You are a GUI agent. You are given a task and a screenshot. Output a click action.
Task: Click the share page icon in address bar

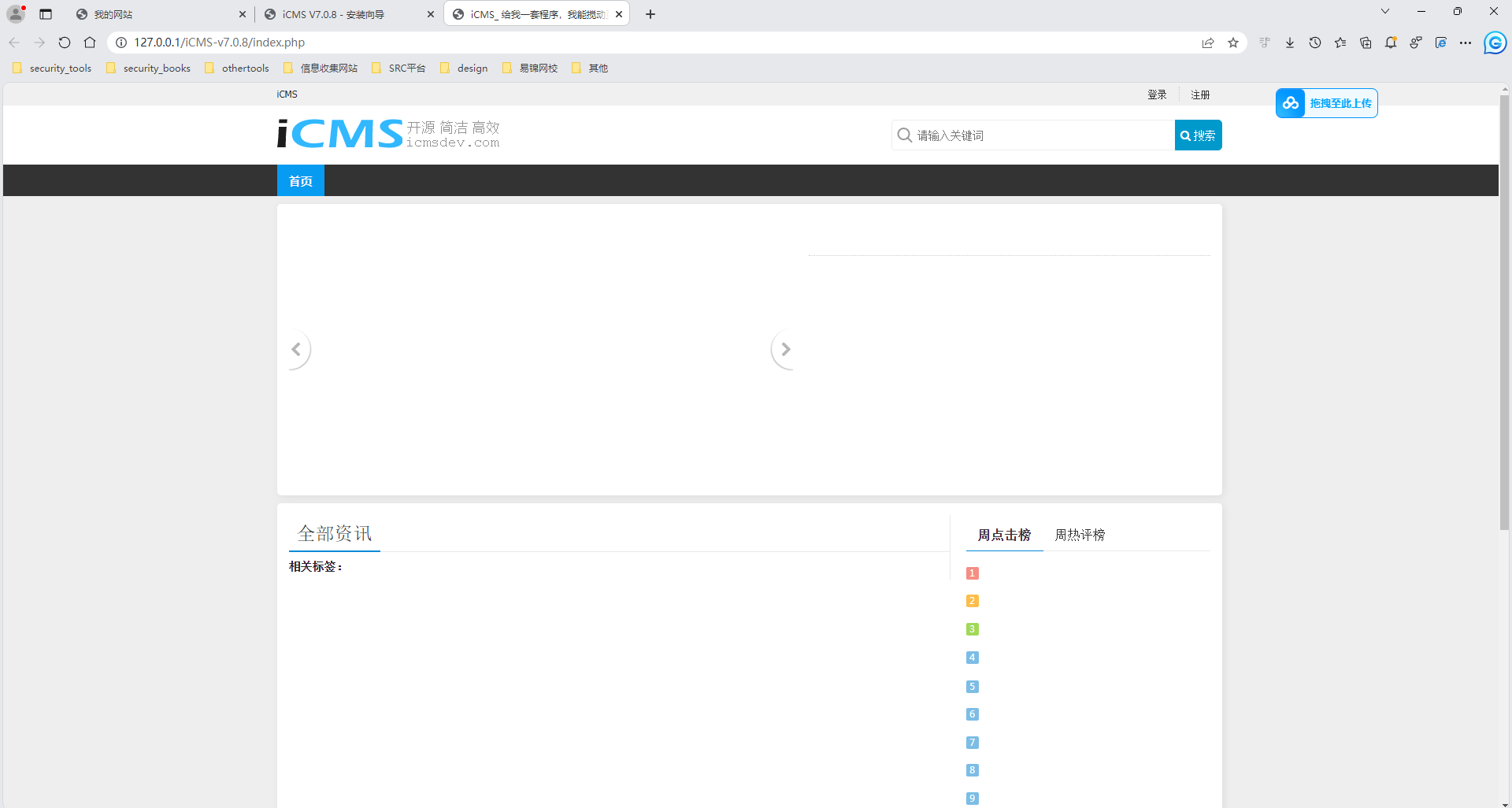1208,43
